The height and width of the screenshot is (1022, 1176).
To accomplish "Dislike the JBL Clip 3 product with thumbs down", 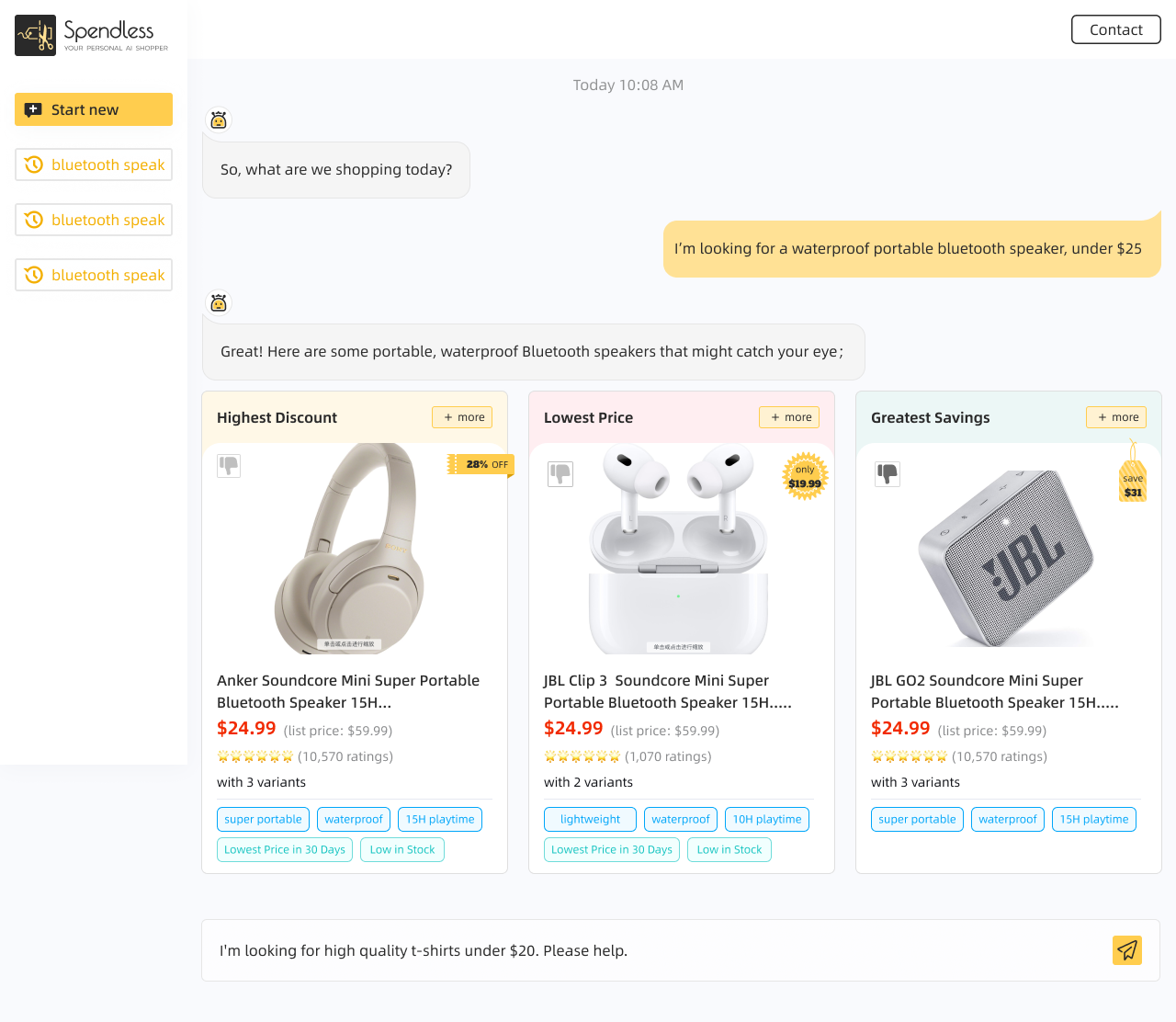I will [x=560, y=474].
